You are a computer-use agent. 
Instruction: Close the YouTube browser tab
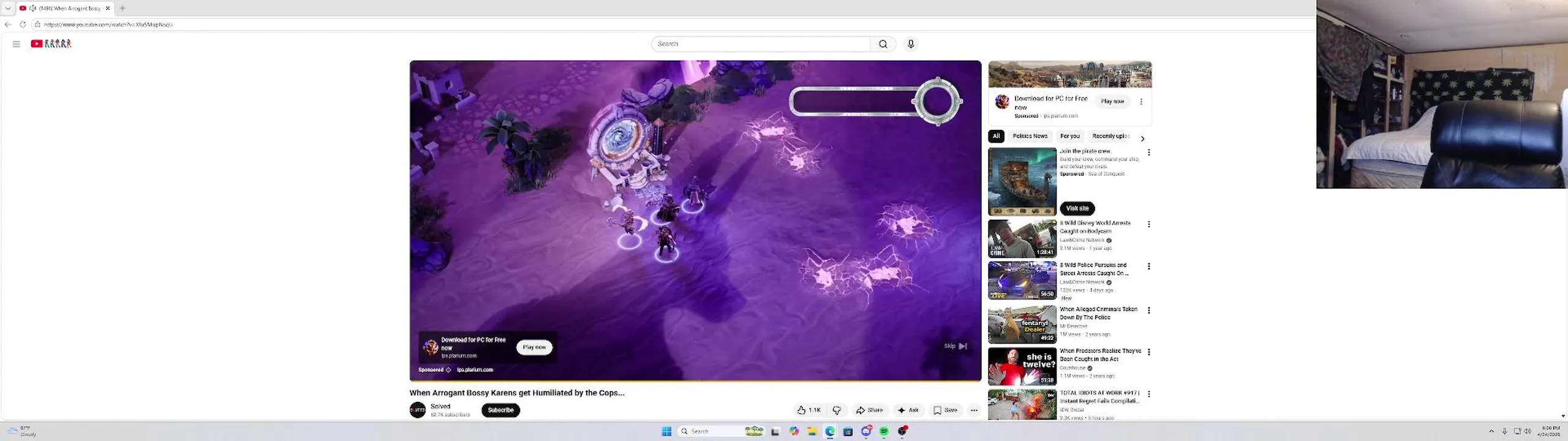click(108, 8)
